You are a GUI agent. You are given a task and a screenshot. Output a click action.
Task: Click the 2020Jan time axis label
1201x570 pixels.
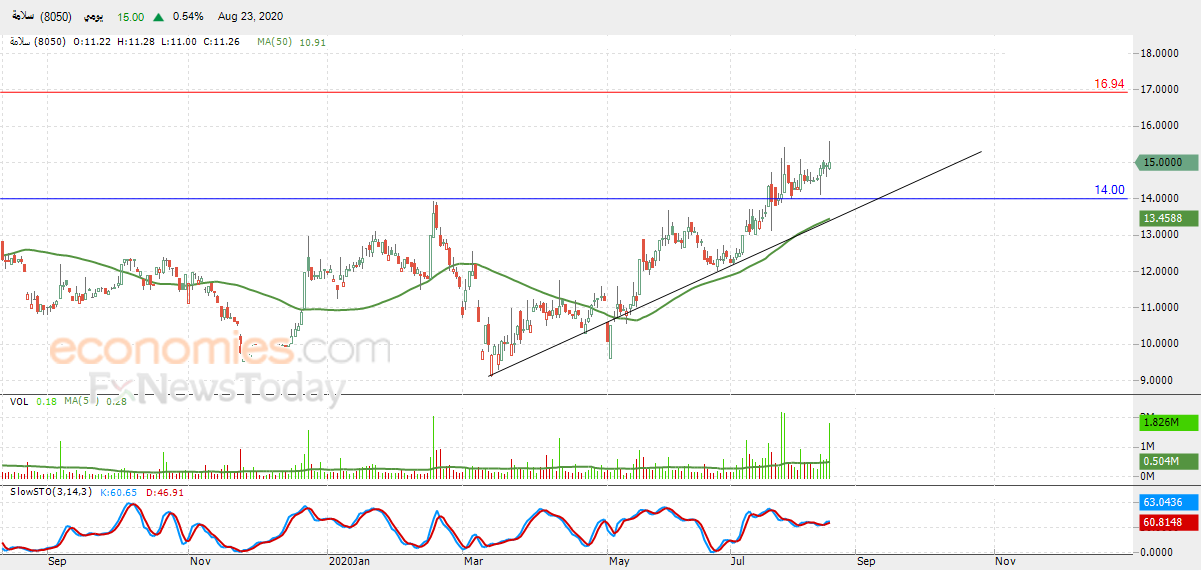click(x=349, y=562)
